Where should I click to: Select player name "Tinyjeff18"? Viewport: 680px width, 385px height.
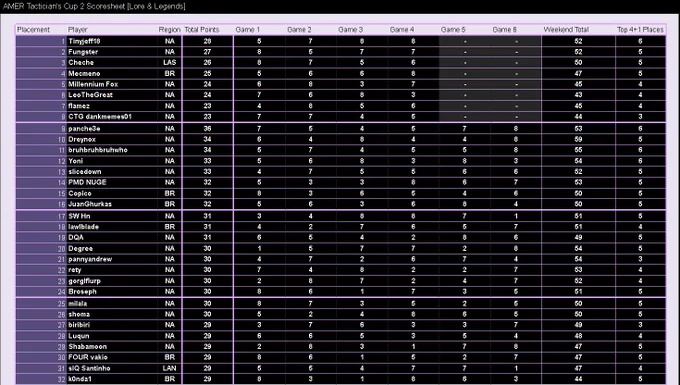pyautogui.click(x=84, y=41)
